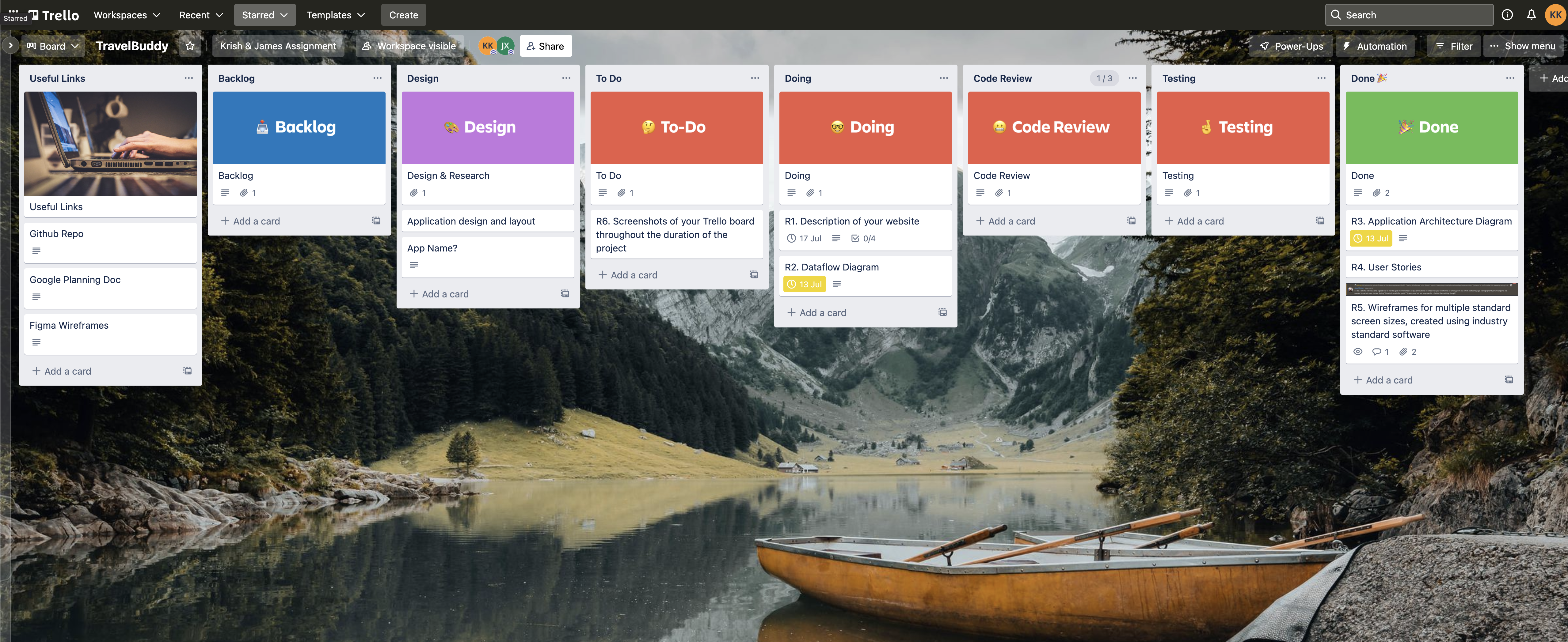The width and height of the screenshot is (1568, 642).
Task: Create from template in Backlog list
Action: (376, 221)
